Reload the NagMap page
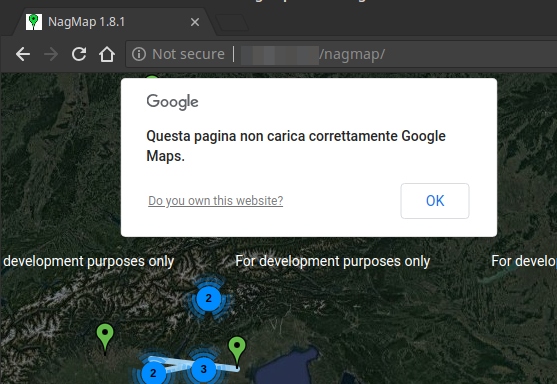 point(79,54)
